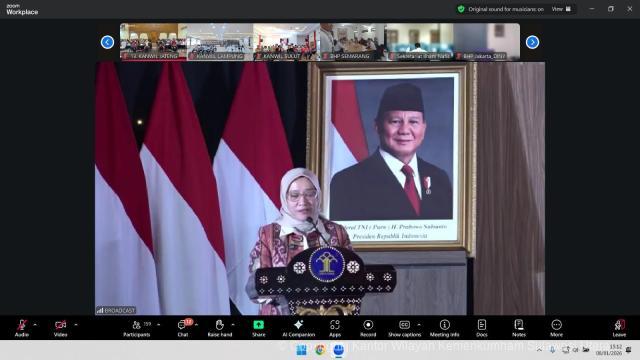
Task: Open the Apps panel
Action: pos(335,328)
